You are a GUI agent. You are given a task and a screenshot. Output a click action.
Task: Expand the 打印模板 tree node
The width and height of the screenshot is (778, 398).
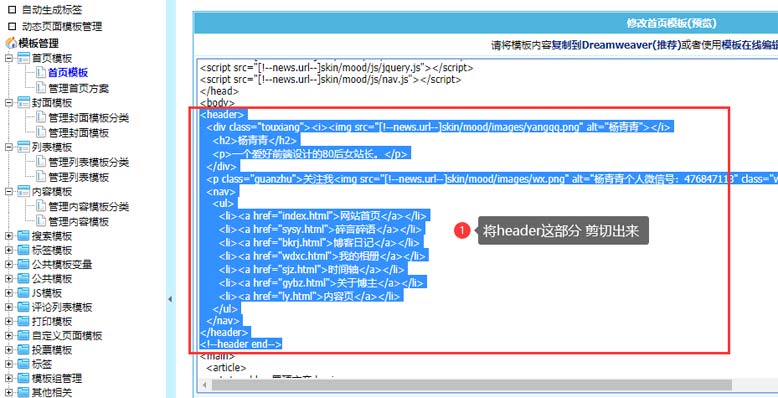click(8, 322)
